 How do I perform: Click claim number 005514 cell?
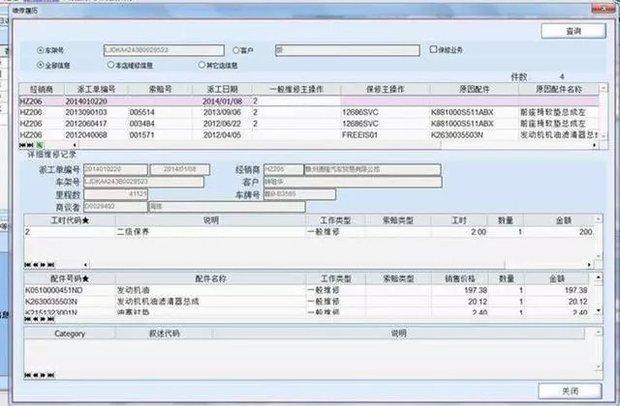coord(160,112)
